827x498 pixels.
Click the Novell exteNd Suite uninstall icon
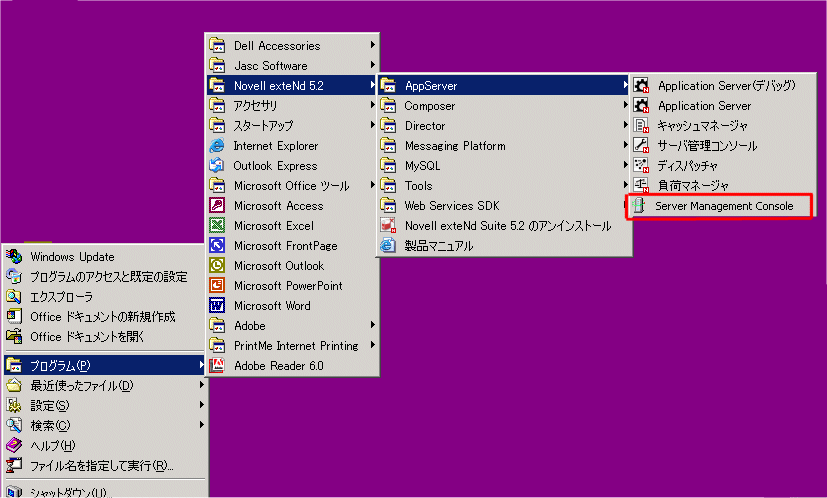(x=388, y=225)
